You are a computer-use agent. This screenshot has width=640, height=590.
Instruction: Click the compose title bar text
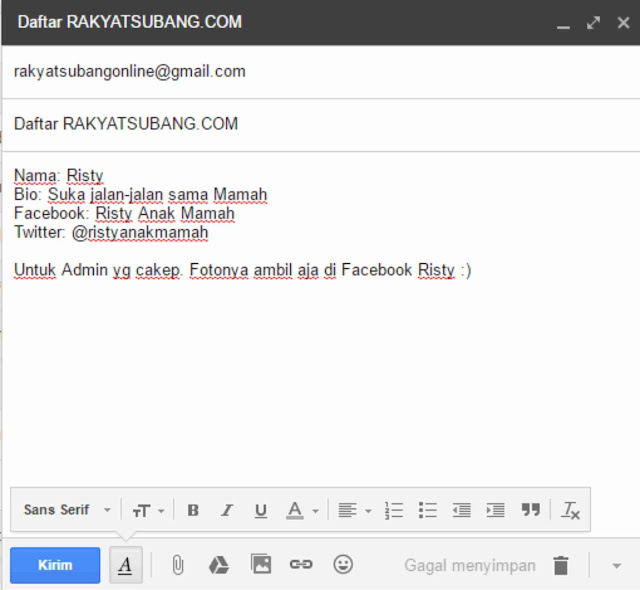click(130, 22)
